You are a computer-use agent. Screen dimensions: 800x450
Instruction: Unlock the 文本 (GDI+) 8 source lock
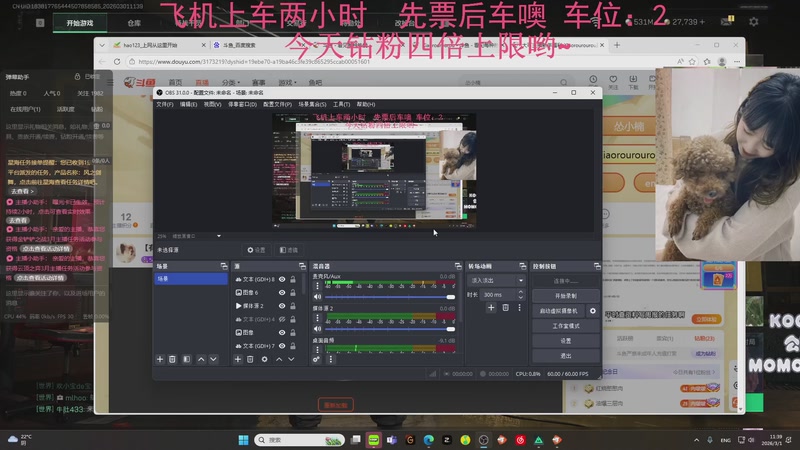[293, 279]
